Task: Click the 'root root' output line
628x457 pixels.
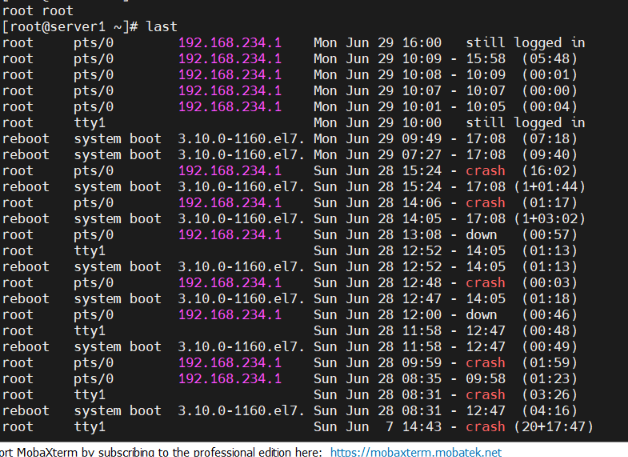Action: pyautogui.click(x=38, y=10)
